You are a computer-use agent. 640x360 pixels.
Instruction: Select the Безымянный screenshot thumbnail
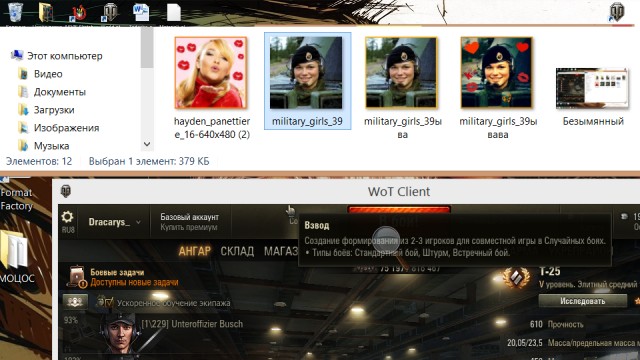[592, 88]
